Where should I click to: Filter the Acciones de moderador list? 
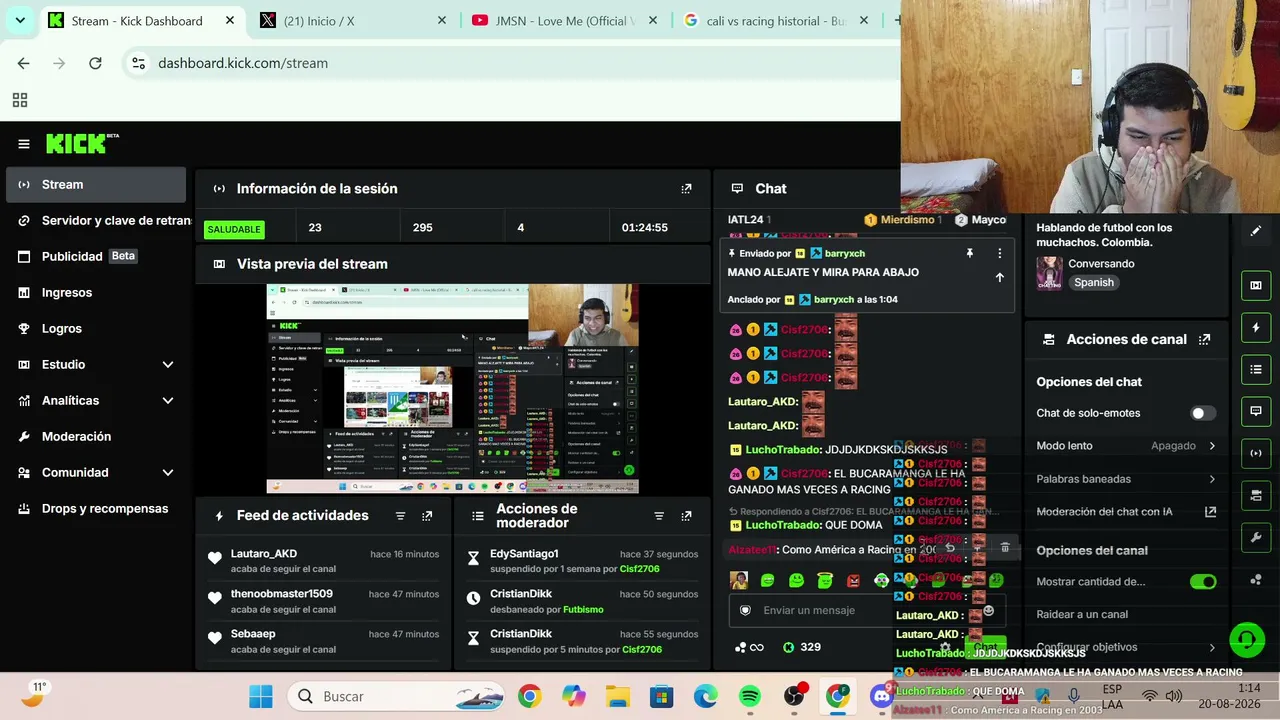pos(659,516)
